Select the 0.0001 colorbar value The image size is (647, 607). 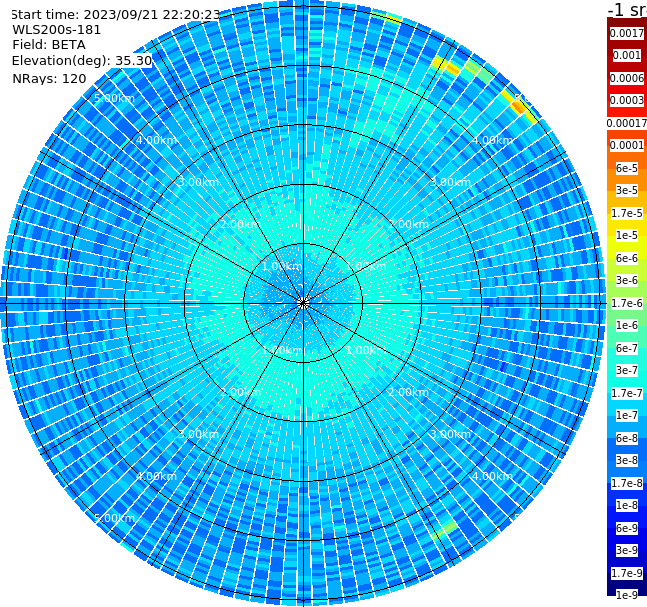[627, 145]
